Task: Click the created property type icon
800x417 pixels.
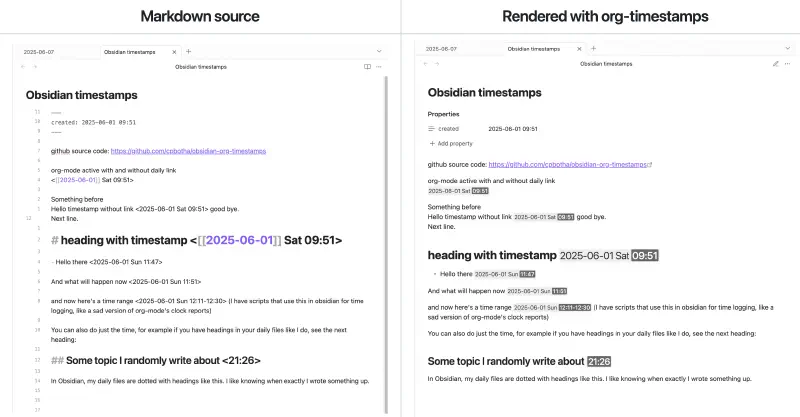Action: point(431,129)
